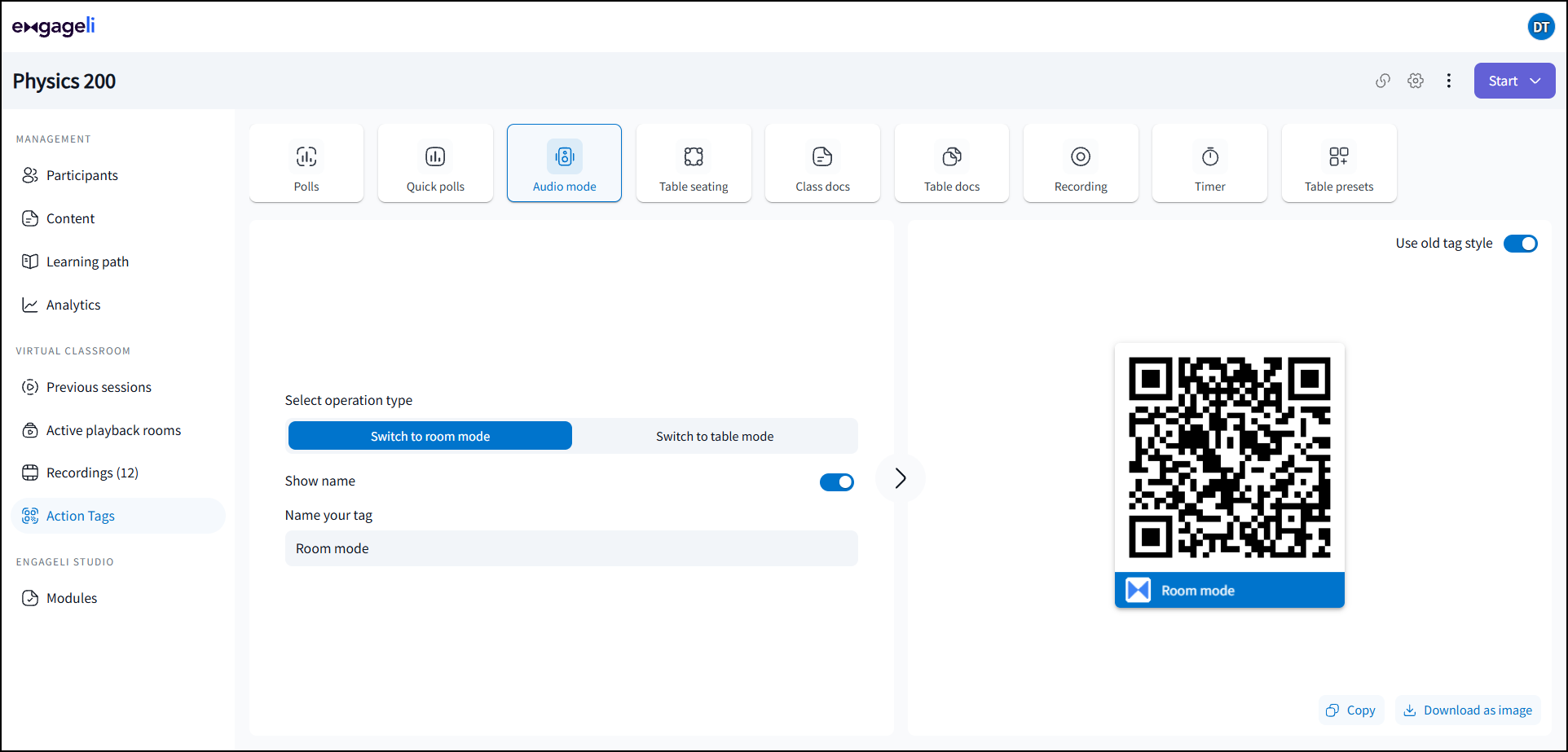This screenshot has height=752, width=1568.
Task: Select Action Tags in the sidebar
Action: tap(118, 516)
